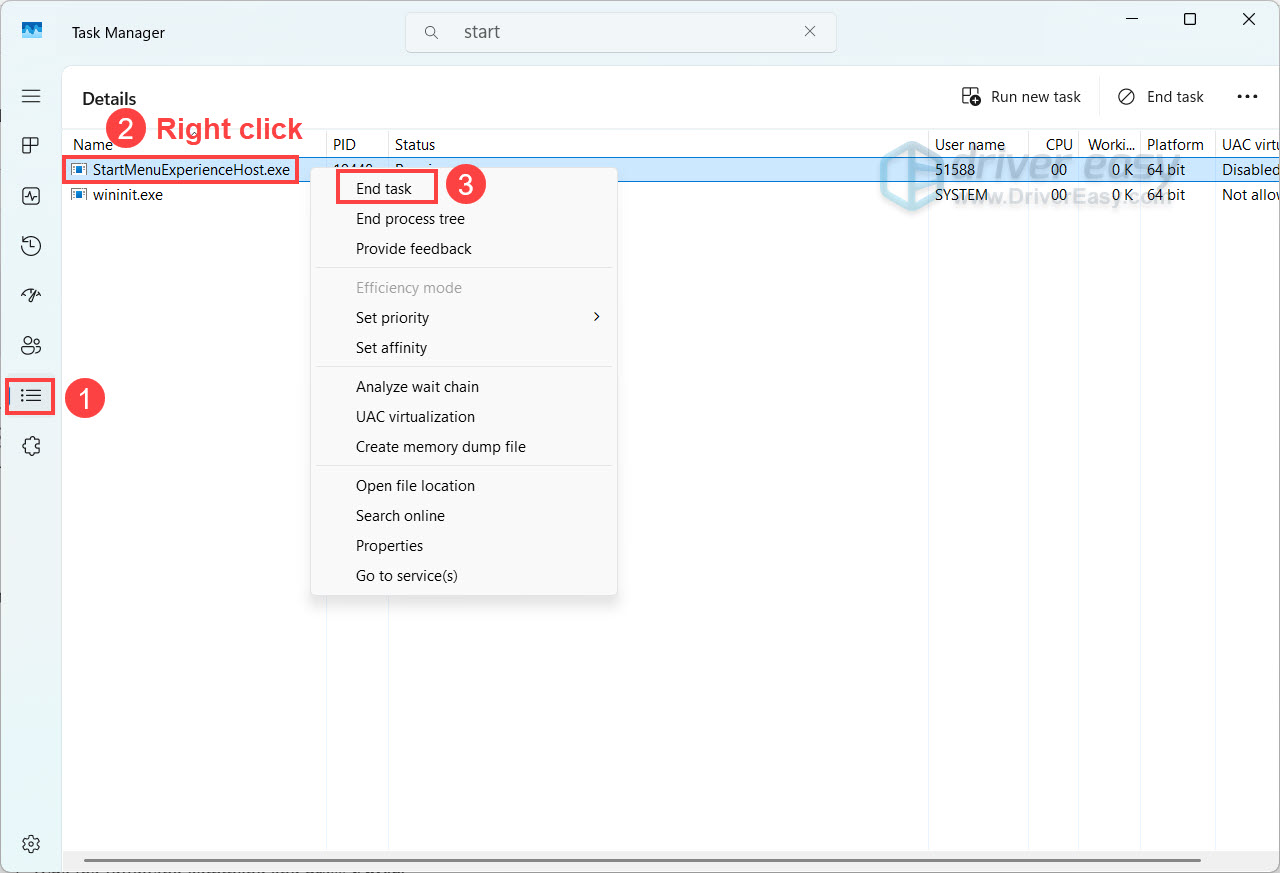Click the Not allowed UAC cell
Screen dimensions: 1280x873
pyautogui.click(x=1250, y=195)
